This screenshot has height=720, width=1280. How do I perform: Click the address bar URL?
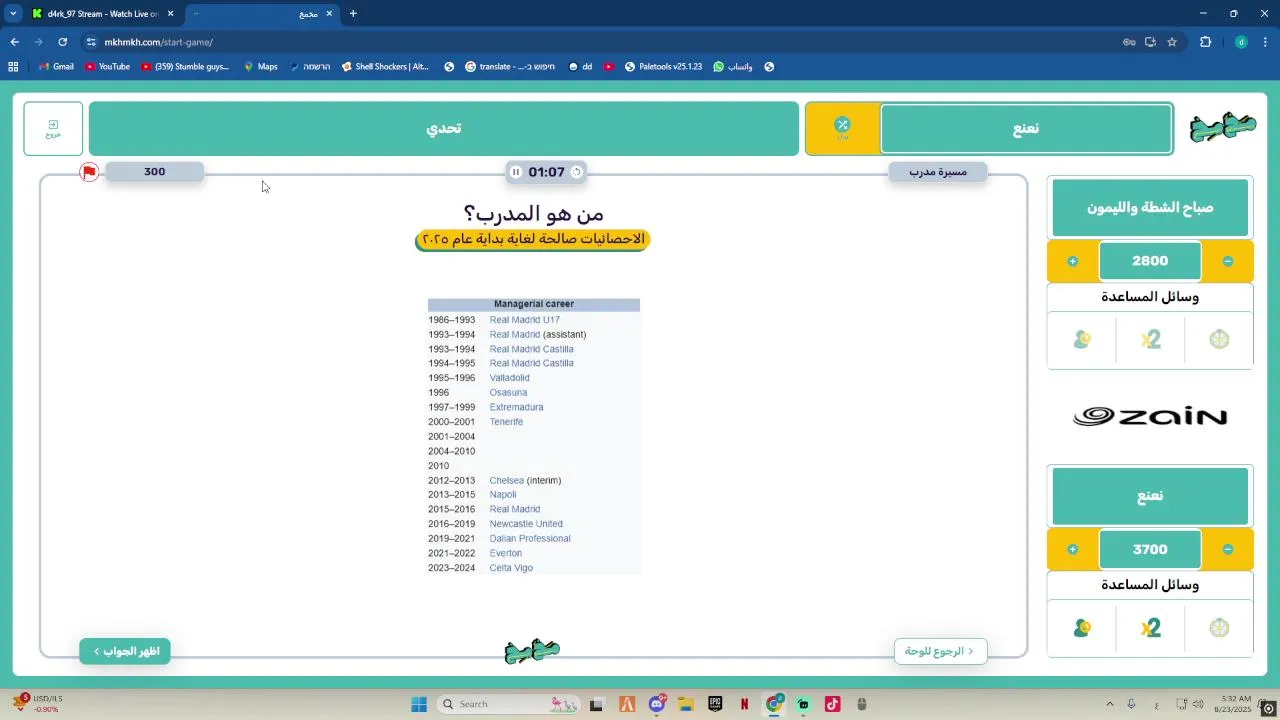[x=159, y=42]
